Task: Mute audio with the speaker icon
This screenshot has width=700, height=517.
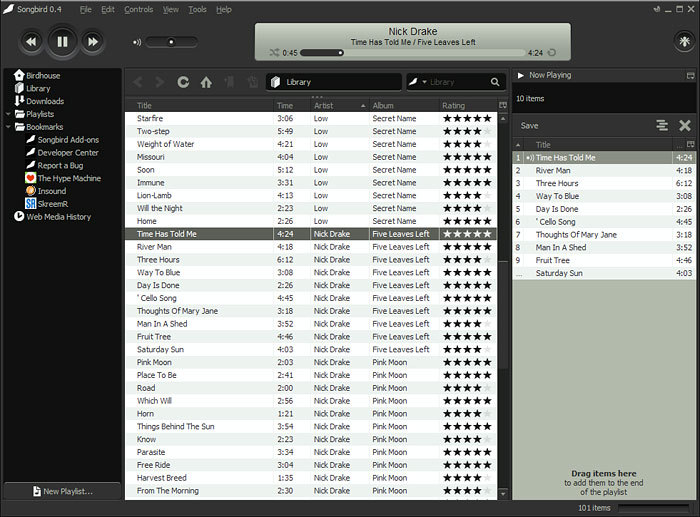Action: tap(137, 42)
